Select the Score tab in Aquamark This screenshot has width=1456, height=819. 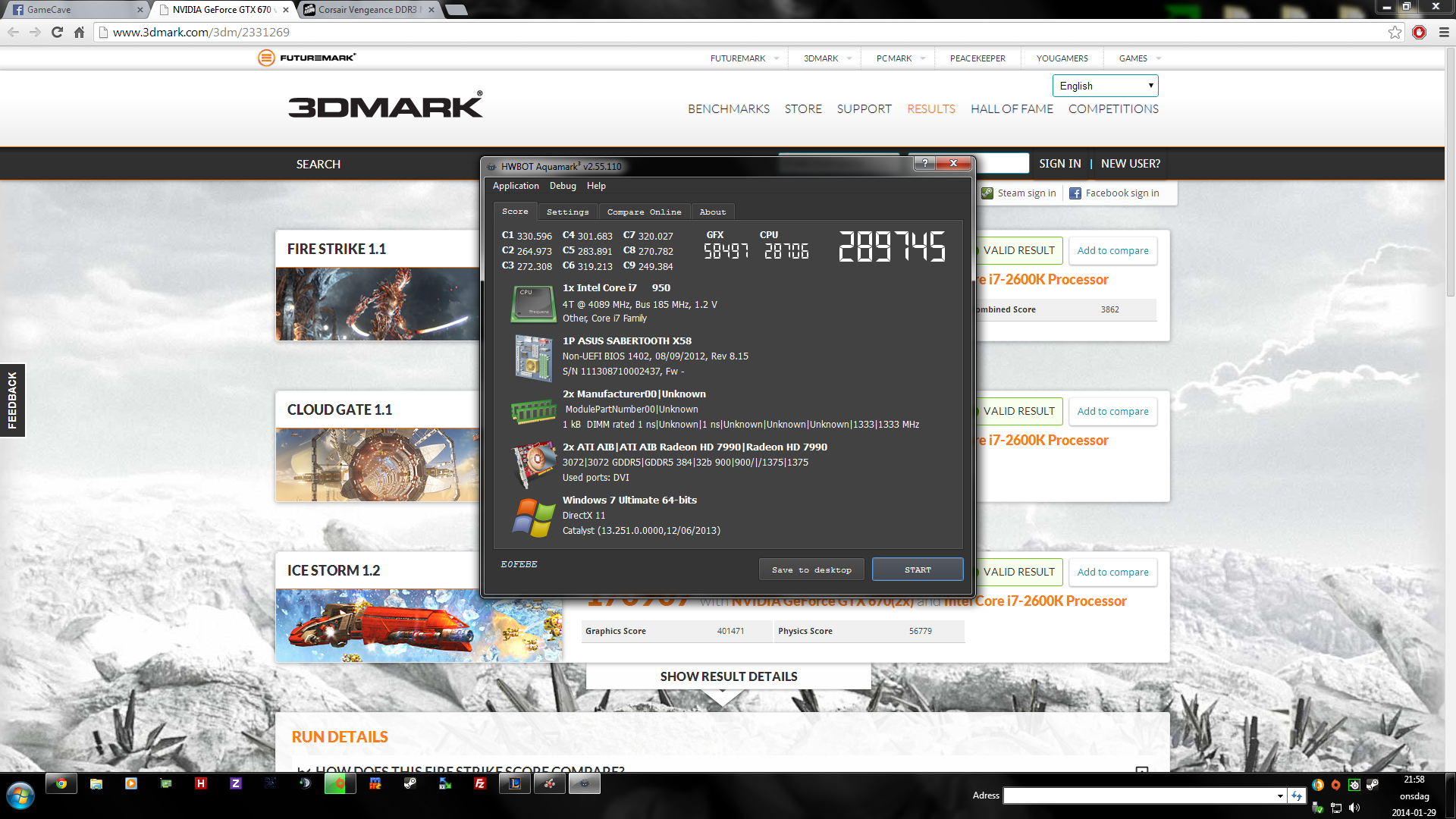pos(516,212)
